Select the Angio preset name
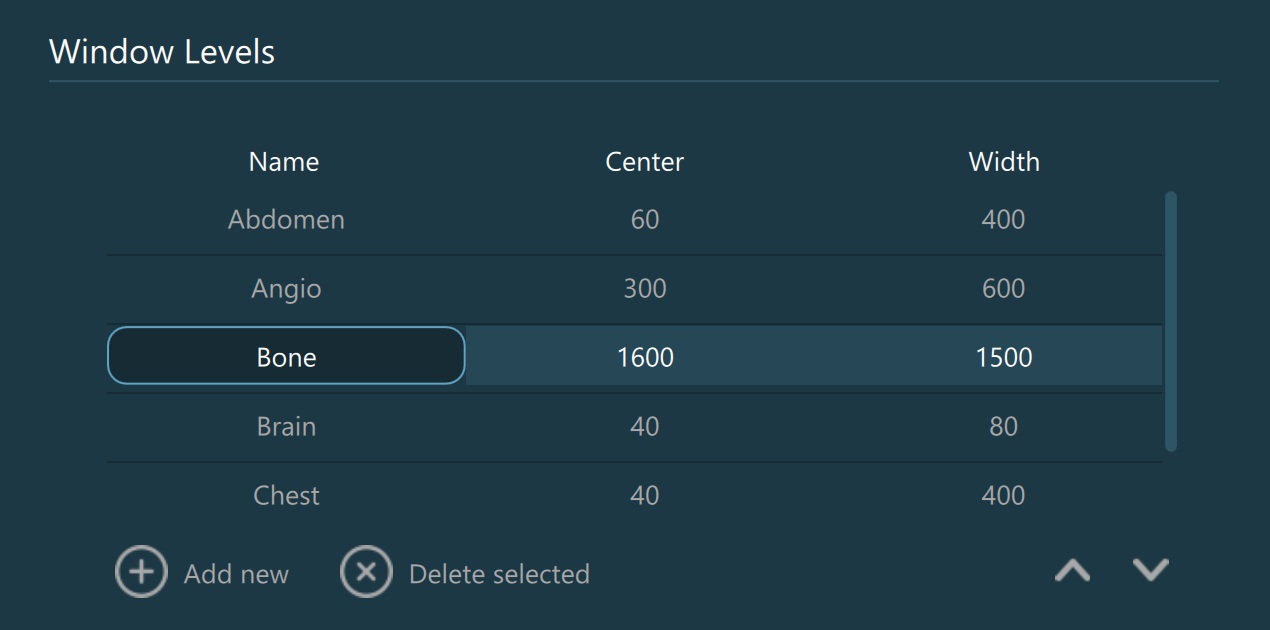 [286, 289]
